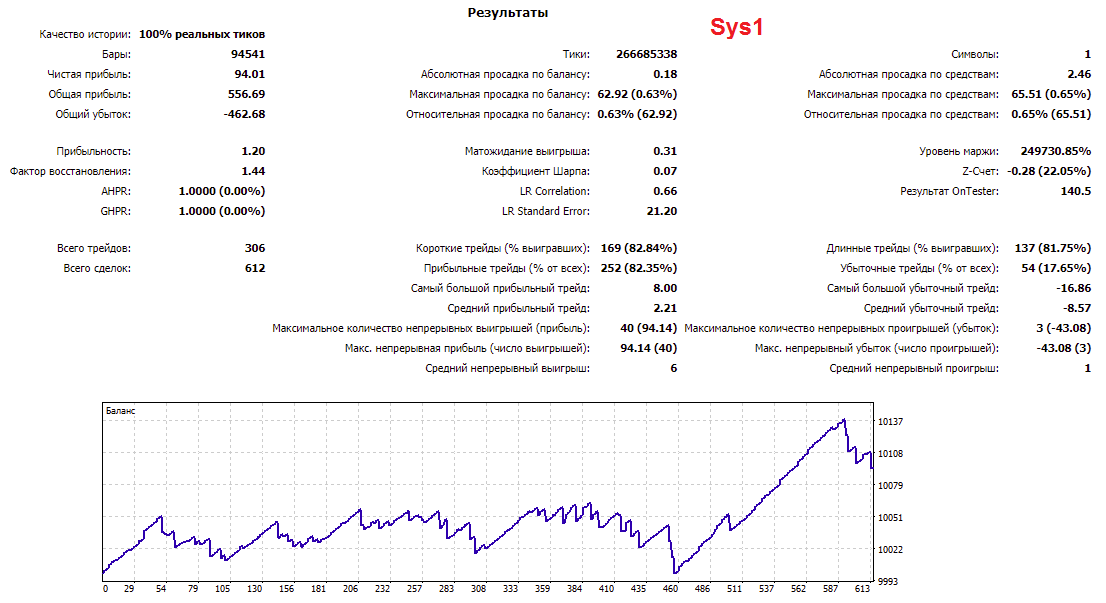Click the Коэффициент Шарпа value 0.07

tap(665, 171)
